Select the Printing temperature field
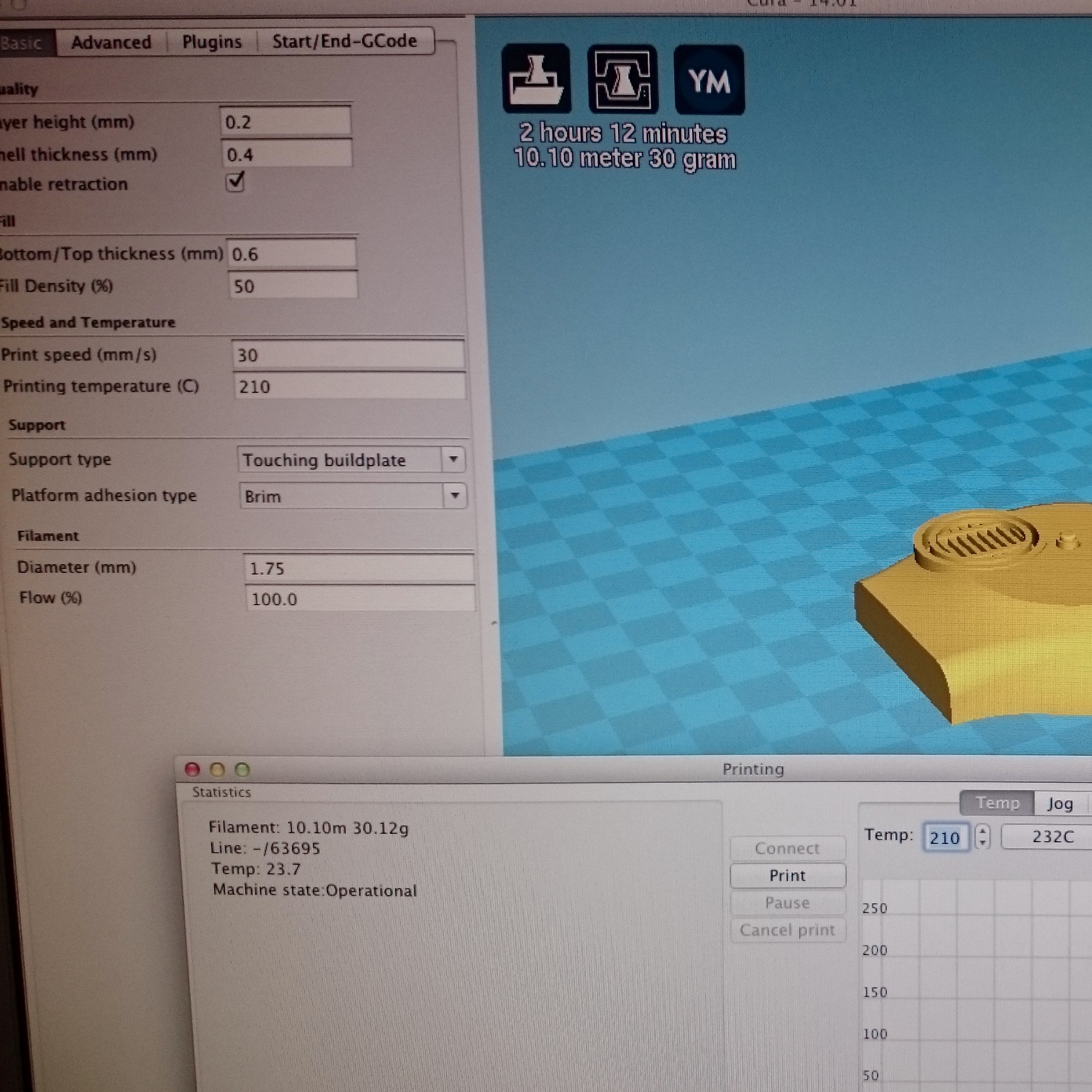 point(349,387)
